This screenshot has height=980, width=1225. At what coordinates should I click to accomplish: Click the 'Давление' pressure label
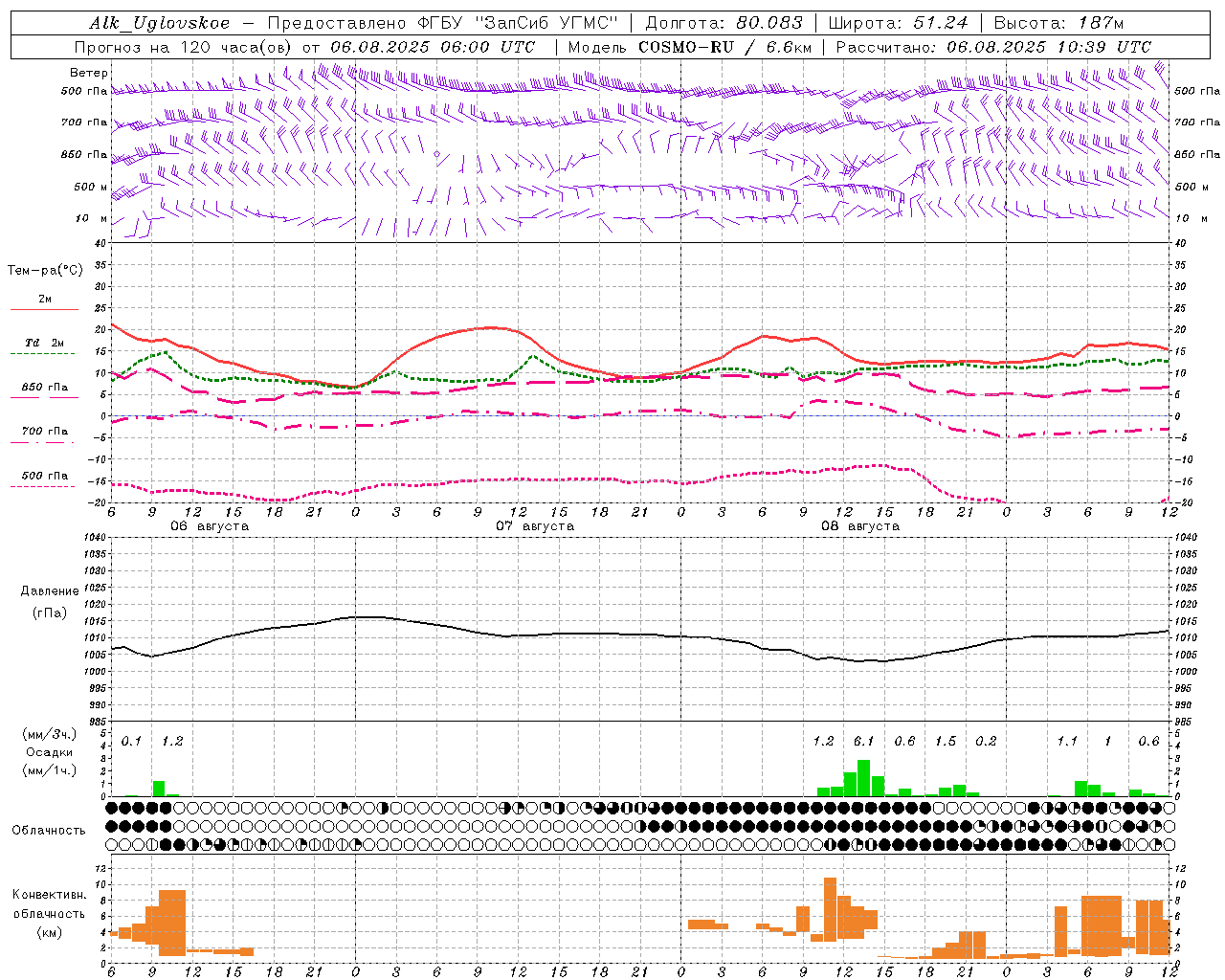click(50, 591)
